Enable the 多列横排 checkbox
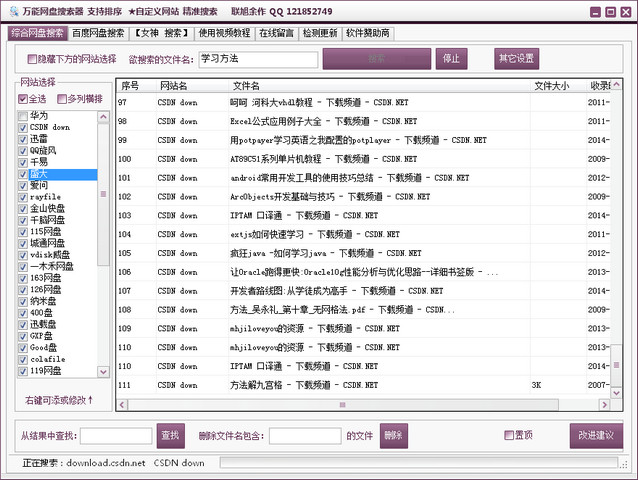The height and width of the screenshot is (480, 638). (63, 100)
